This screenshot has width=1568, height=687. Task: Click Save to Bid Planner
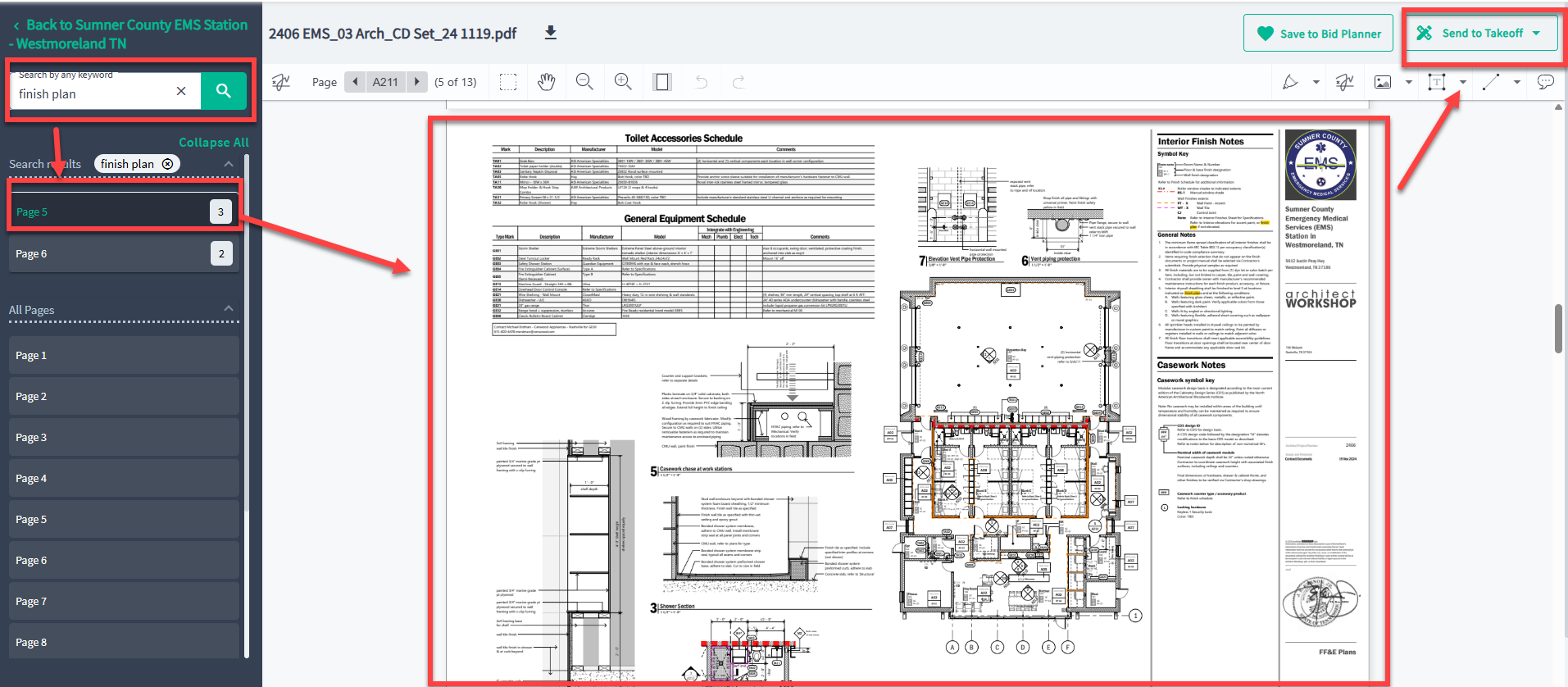[x=1318, y=34]
